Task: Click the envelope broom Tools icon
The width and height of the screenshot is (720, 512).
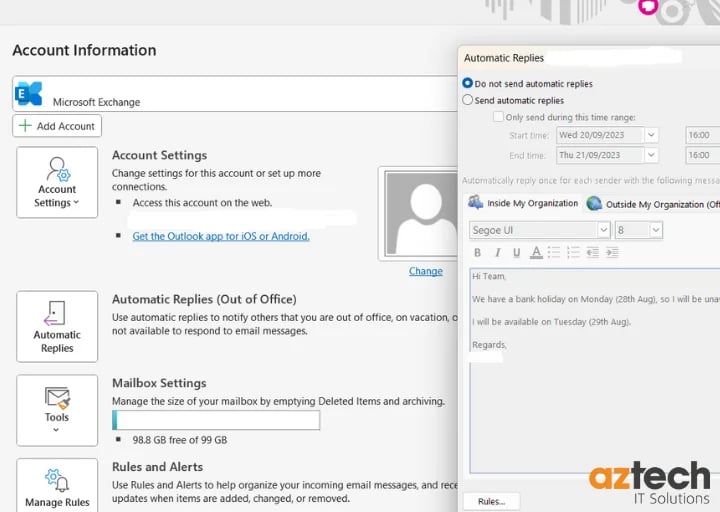Action: click(x=57, y=398)
